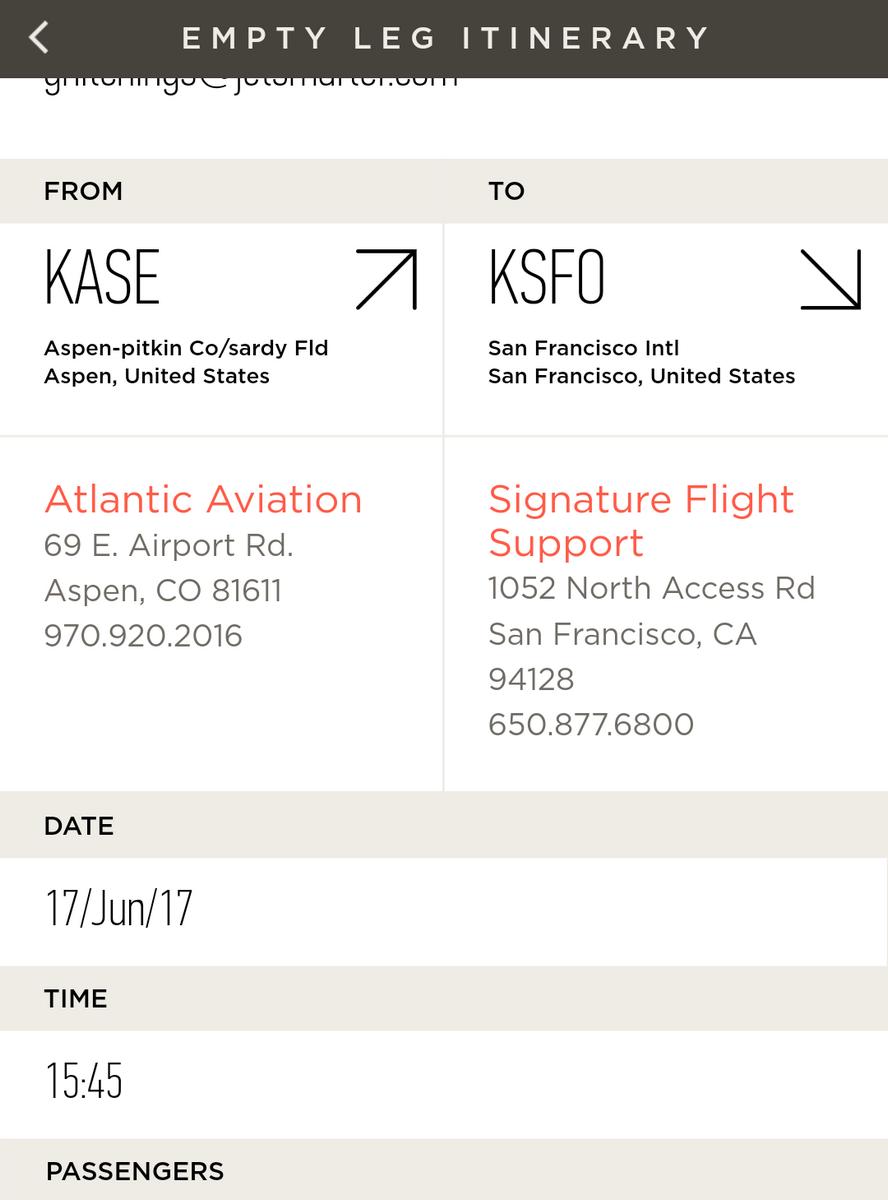Tap the KASE airport code
This screenshot has height=1200, width=888.
[102, 277]
